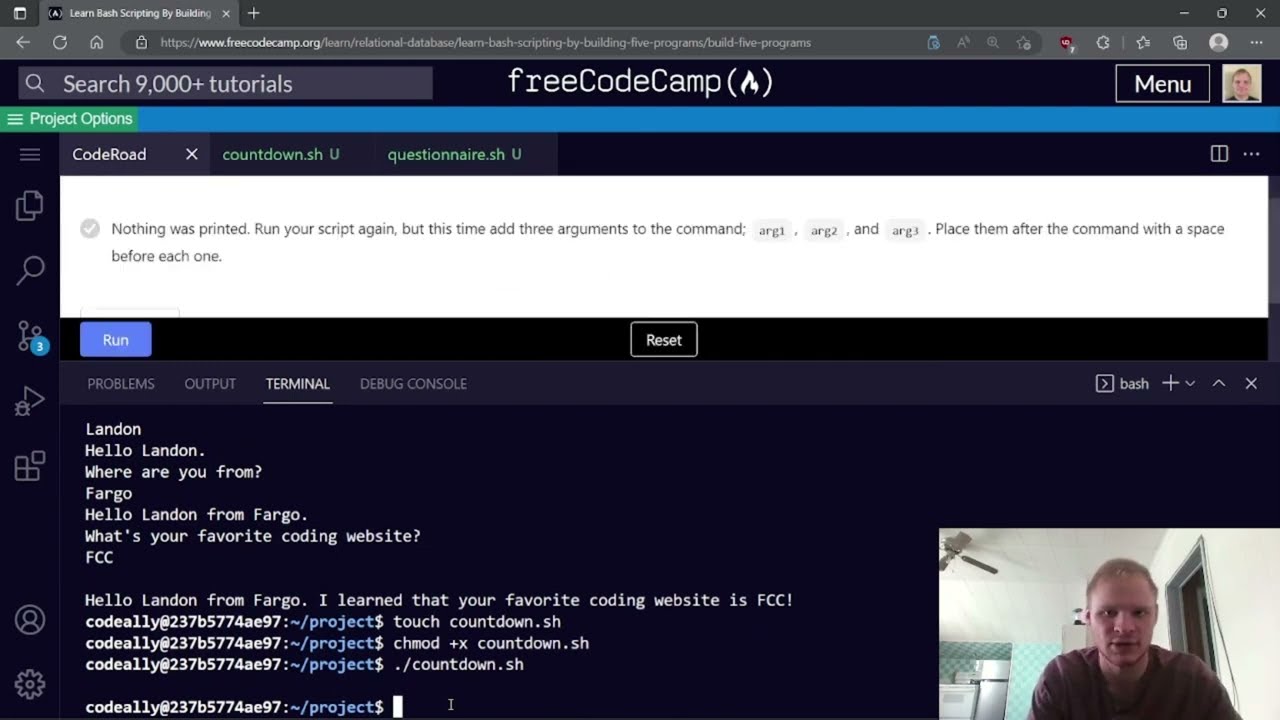This screenshot has height=720, width=1280.
Task: Open the browser Extensions puzzle icon
Action: [x=1103, y=42]
